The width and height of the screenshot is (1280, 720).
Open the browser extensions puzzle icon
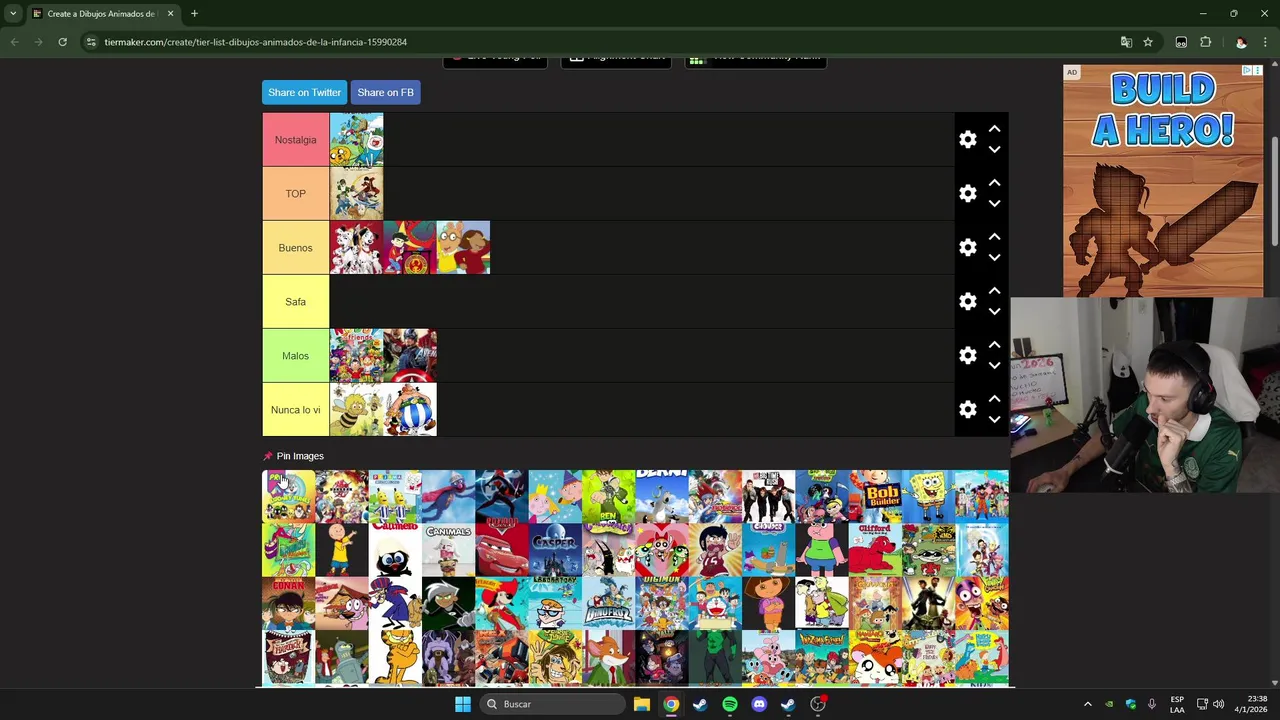pos(1205,42)
